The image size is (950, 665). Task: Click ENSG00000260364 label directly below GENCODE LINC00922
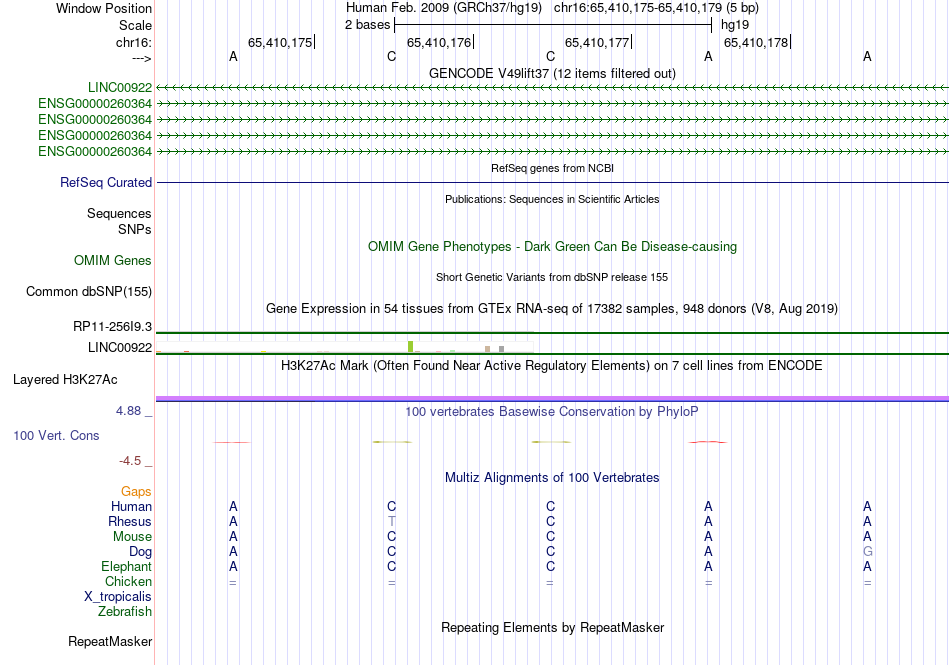pos(95,104)
